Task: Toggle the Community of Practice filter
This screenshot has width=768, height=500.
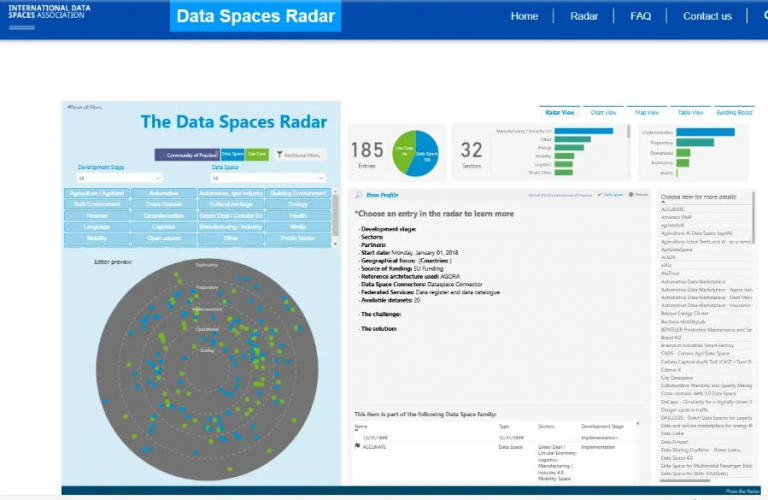Action: coord(187,155)
